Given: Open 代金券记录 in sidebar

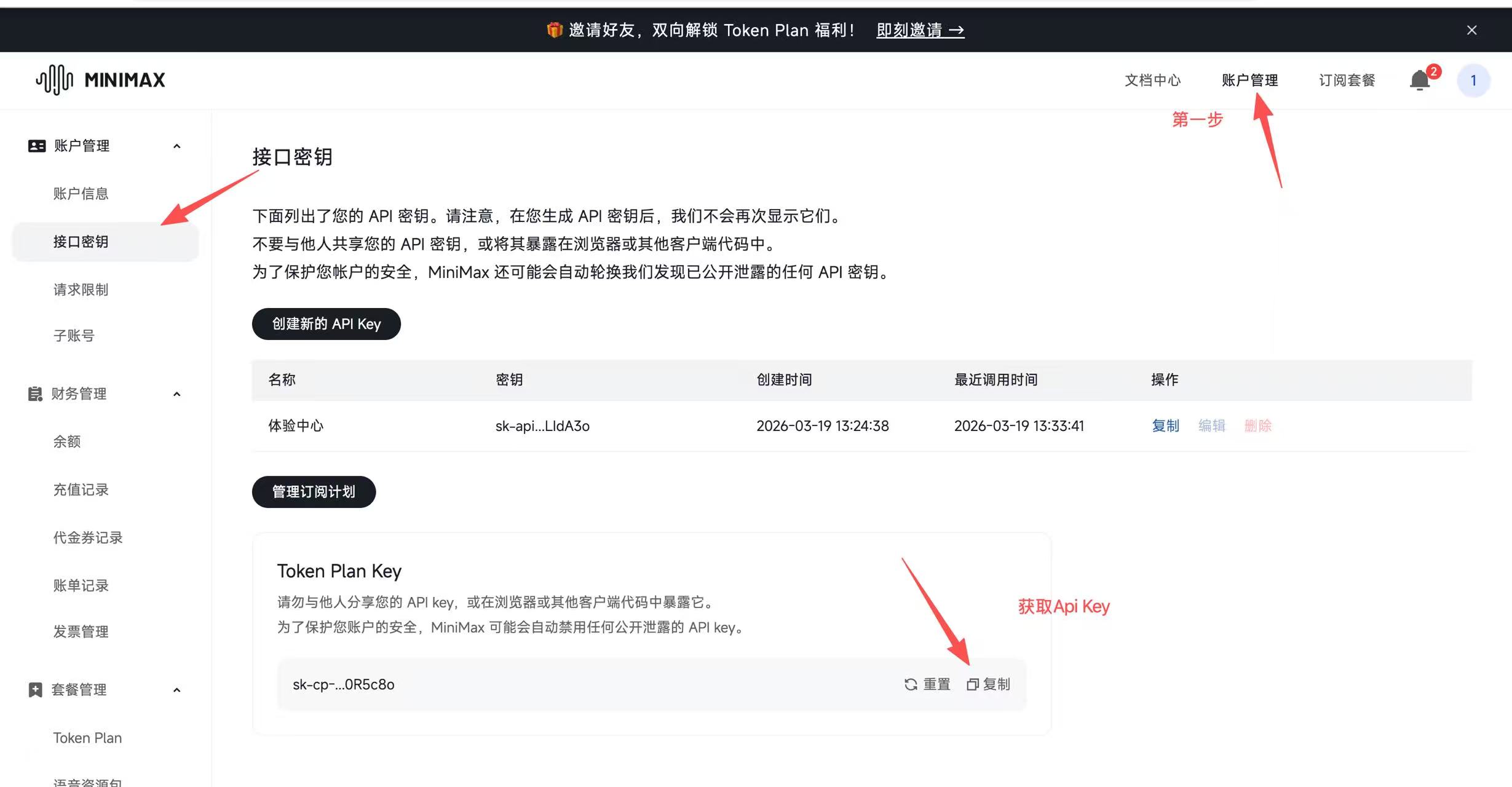Looking at the screenshot, I should 88,537.
